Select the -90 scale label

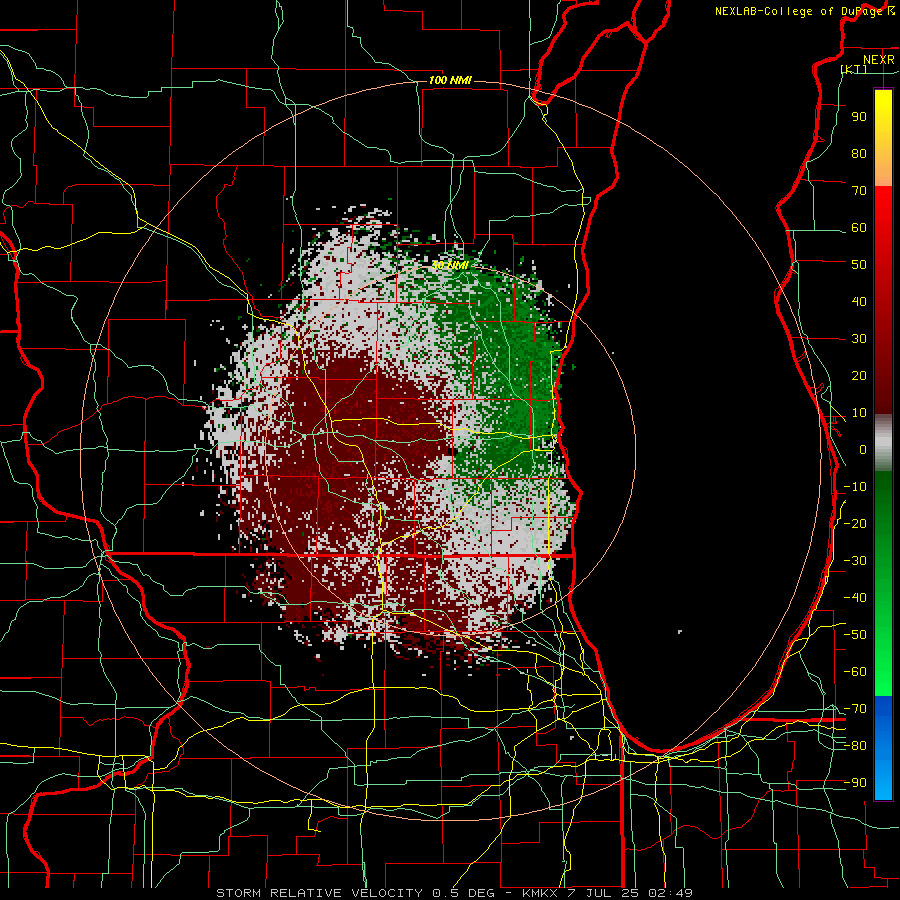pyautogui.click(x=855, y=783)
